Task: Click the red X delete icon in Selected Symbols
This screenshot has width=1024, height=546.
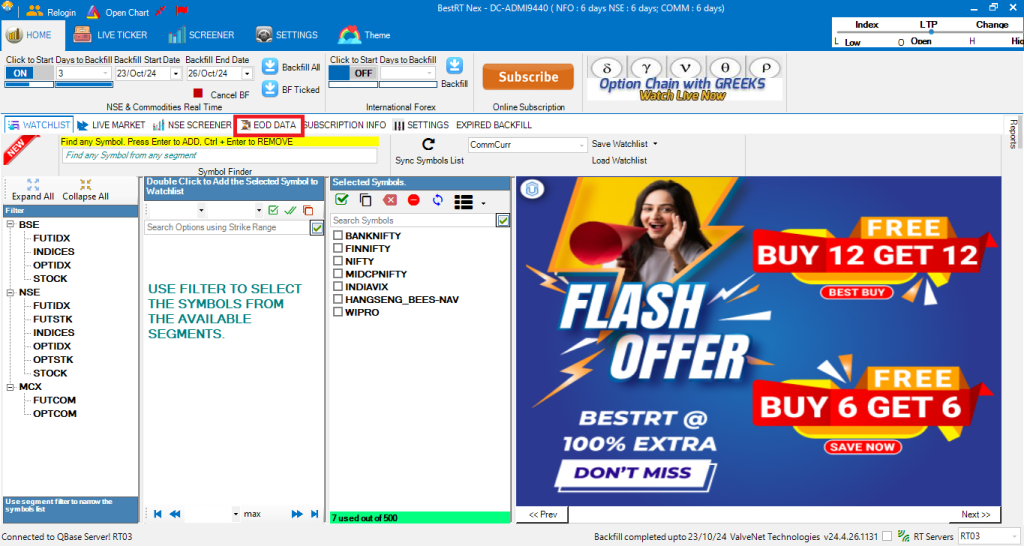Action: coord(390,200)
